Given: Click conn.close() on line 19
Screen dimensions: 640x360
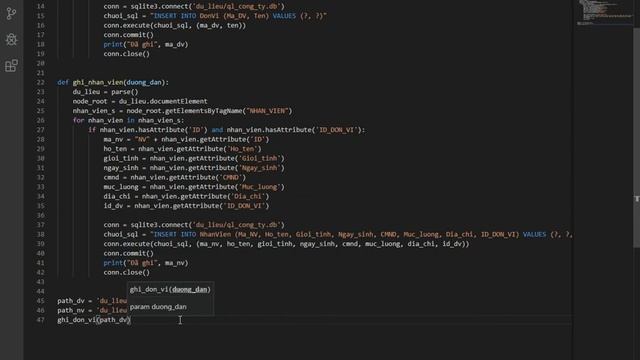Looking at the screenshot, I should (127, 54).
